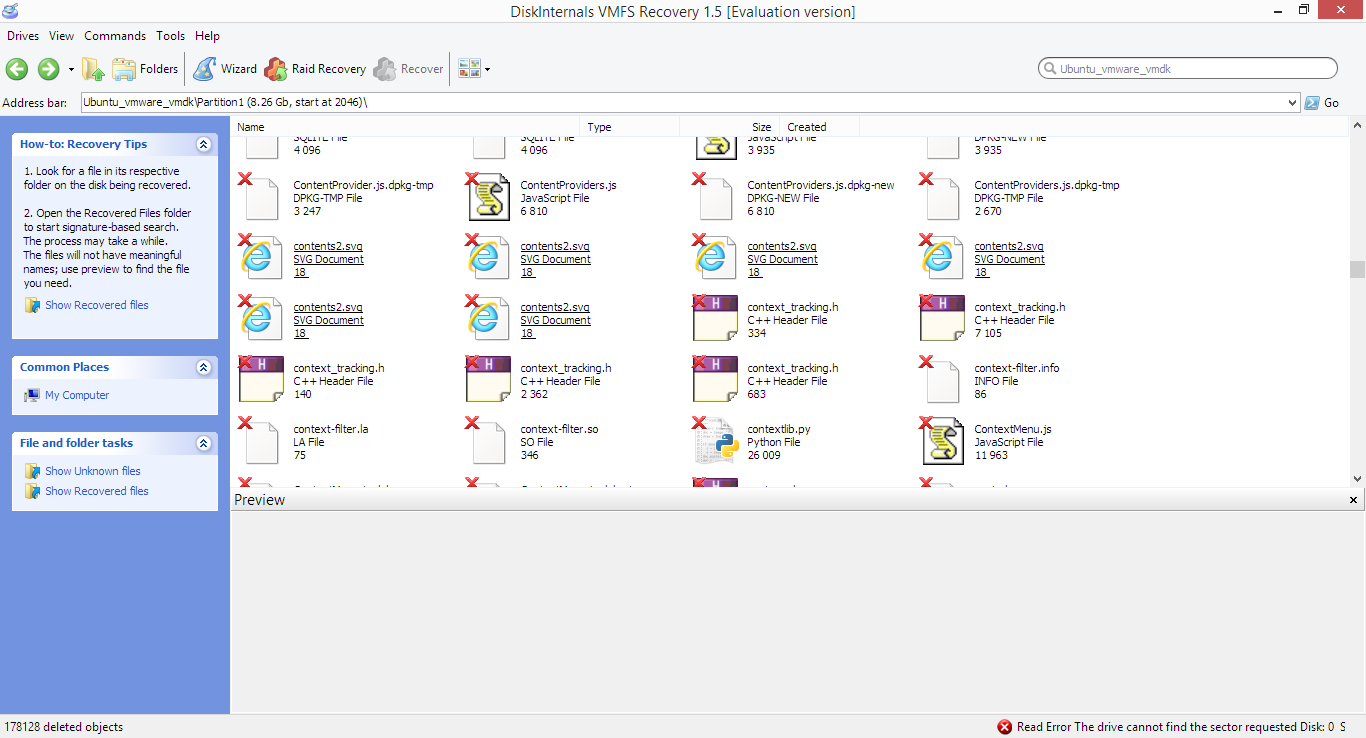Sort by the Type column header

[630, 127]
